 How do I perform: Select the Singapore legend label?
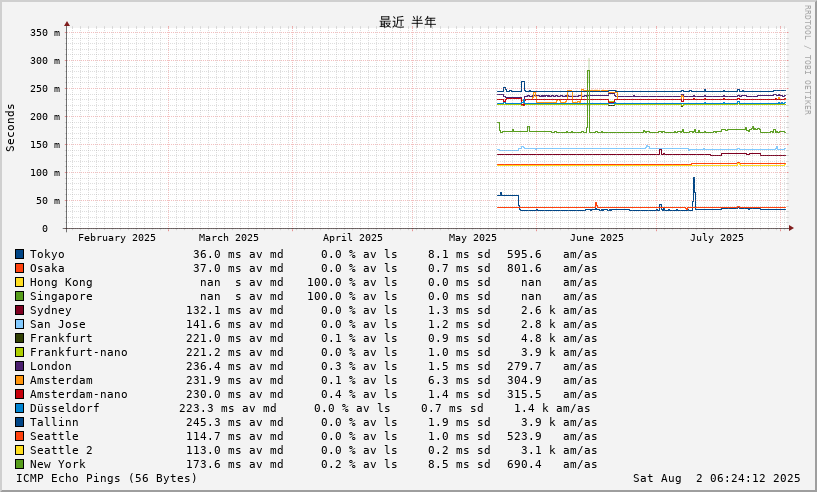pos(61,297)
